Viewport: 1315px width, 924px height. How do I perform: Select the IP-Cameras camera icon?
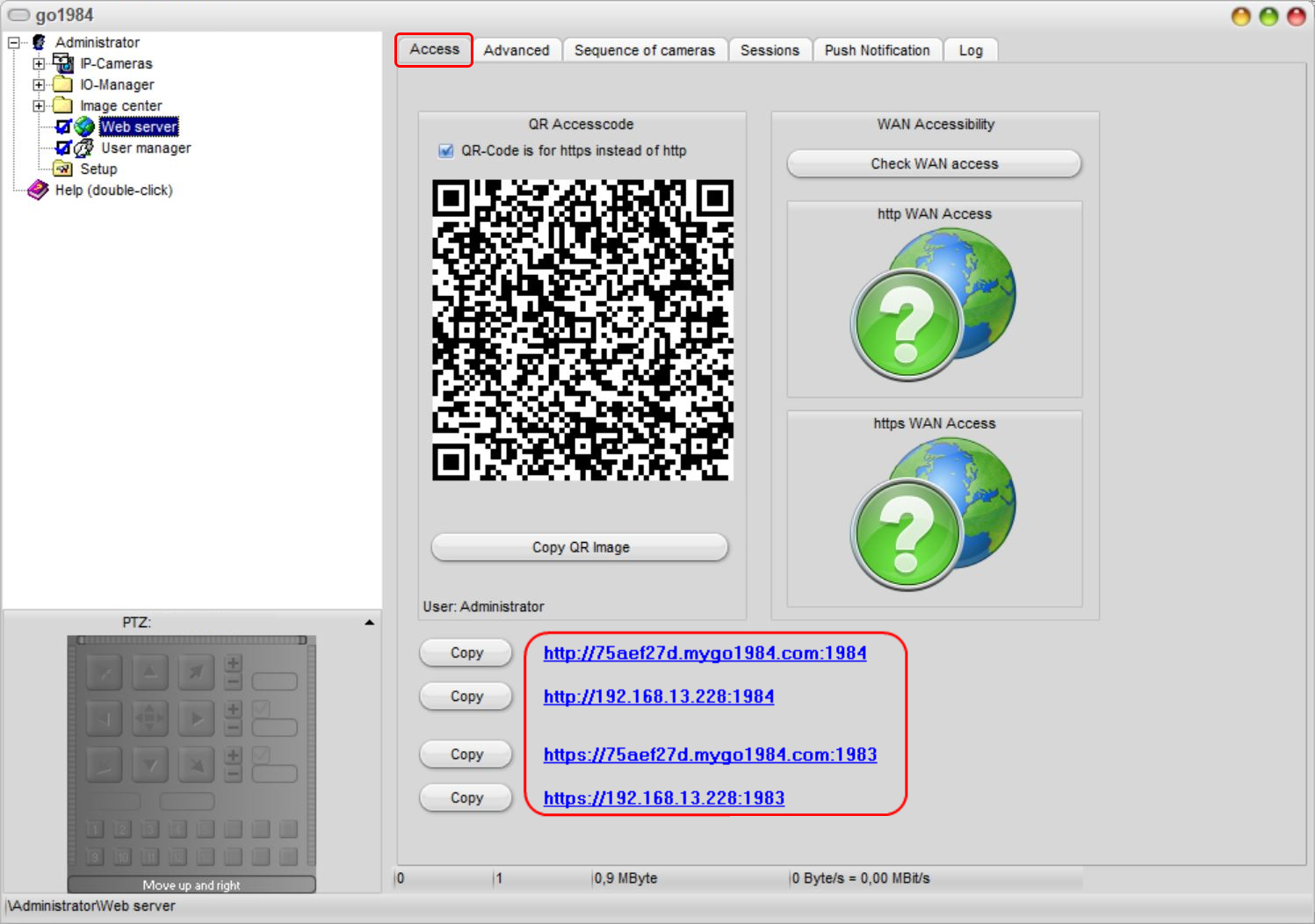click(62, 63)
